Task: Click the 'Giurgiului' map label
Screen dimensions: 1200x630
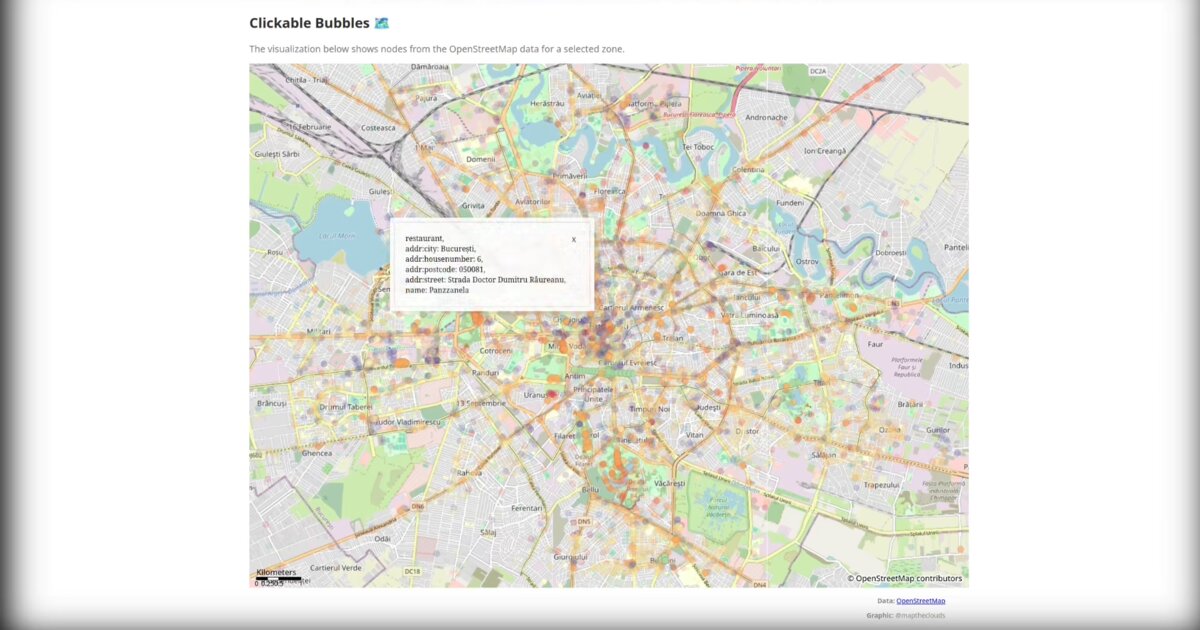Action: [x=571, y=556]
